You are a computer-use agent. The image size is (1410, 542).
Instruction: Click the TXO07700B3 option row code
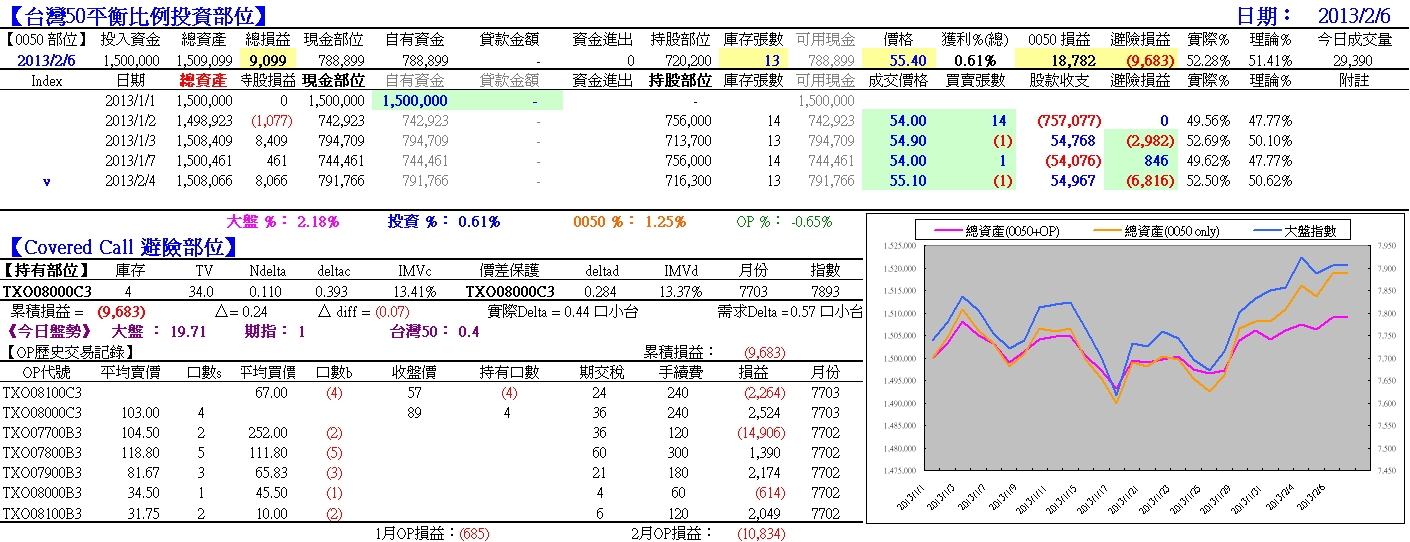(42, 432)
